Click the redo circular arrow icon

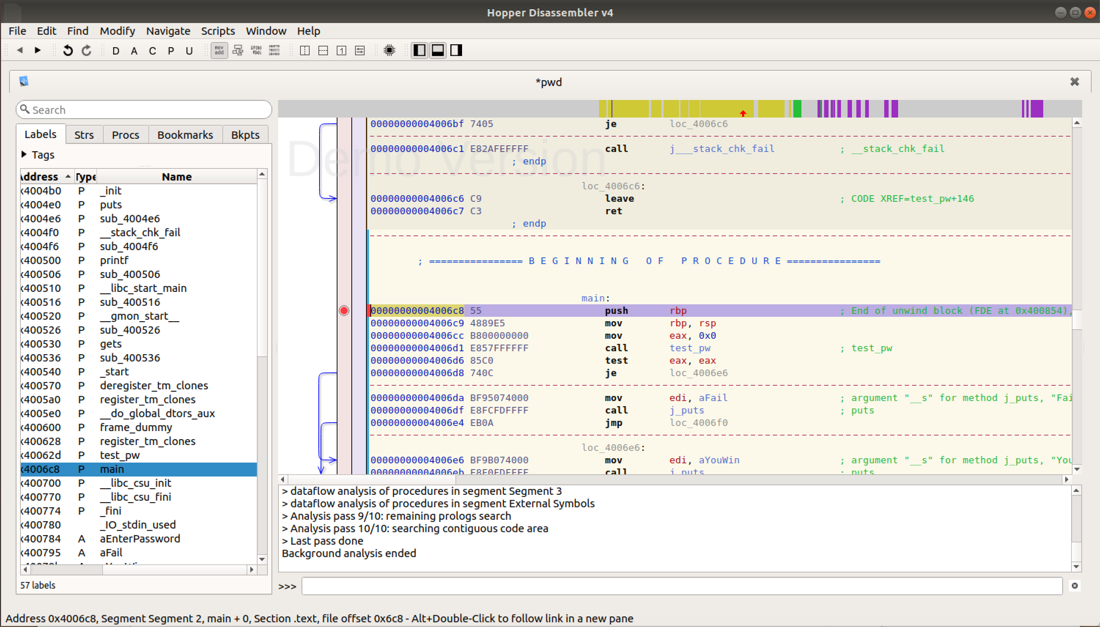coord(87,50)
